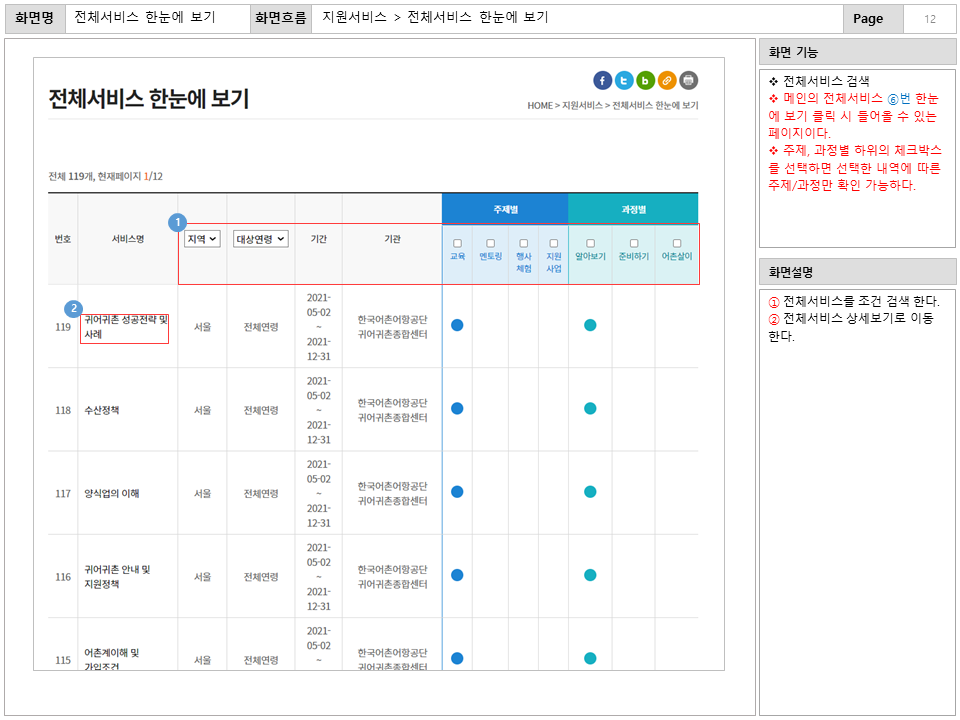Screen dimensions: 960x720
Task: Click the teal dot in row 118
Action: tap(590, 408)
